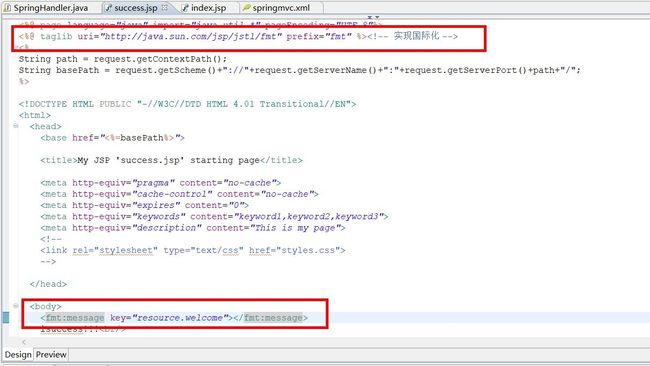Viewport: 650px width, 366px height.
Task: Click the link rel stylesheet line
Action: [x=193, y=250]
